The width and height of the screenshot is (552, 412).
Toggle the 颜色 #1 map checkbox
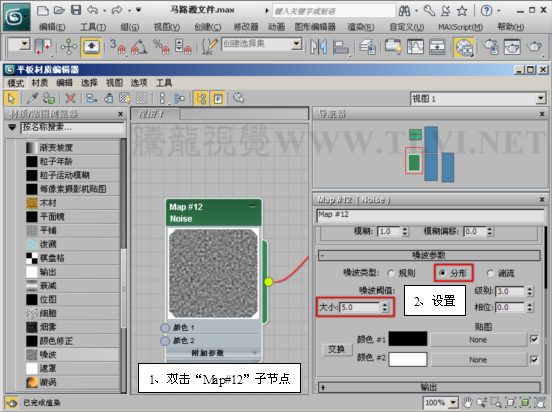coord(534,339)
